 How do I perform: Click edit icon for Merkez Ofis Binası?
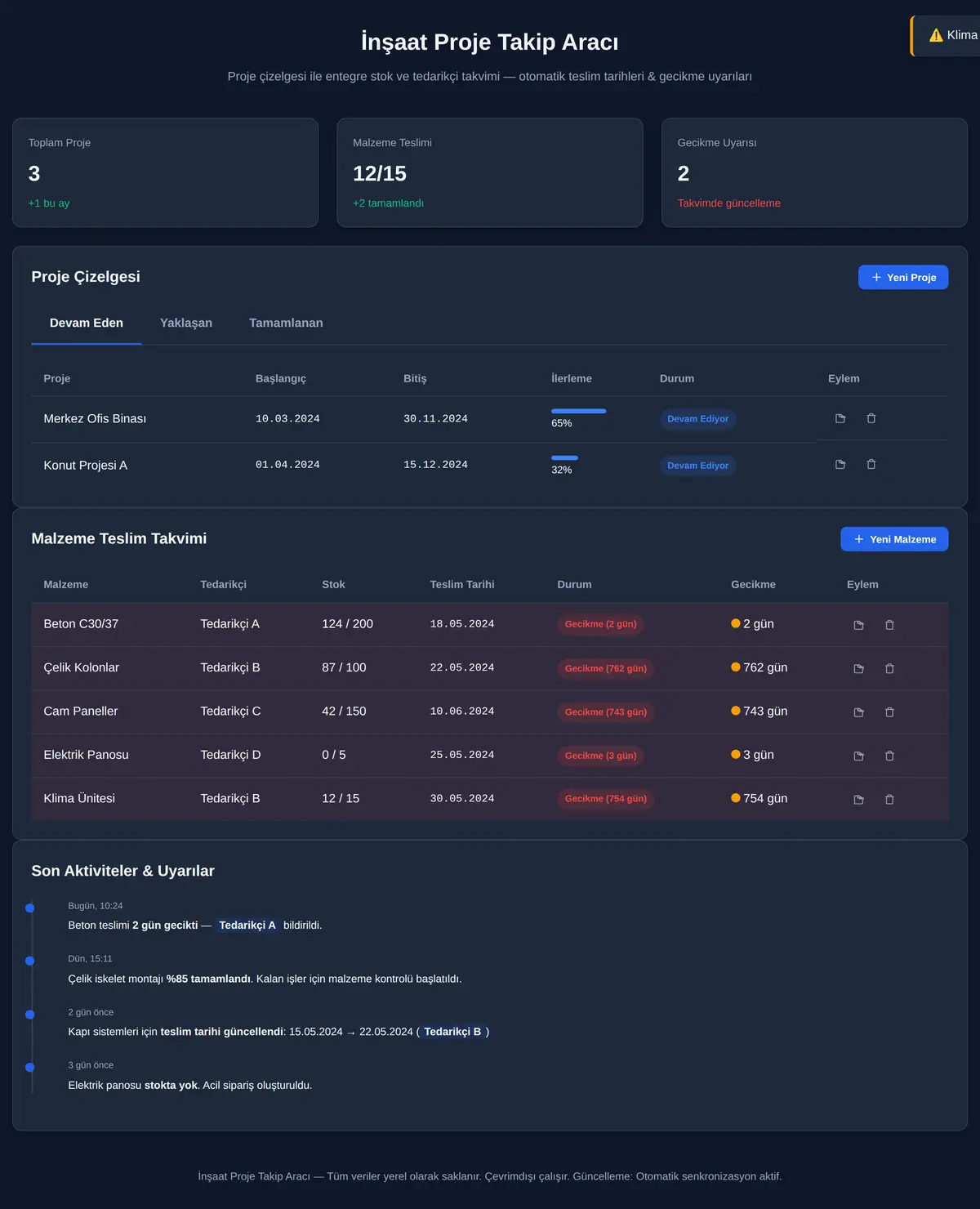(840, 418)
